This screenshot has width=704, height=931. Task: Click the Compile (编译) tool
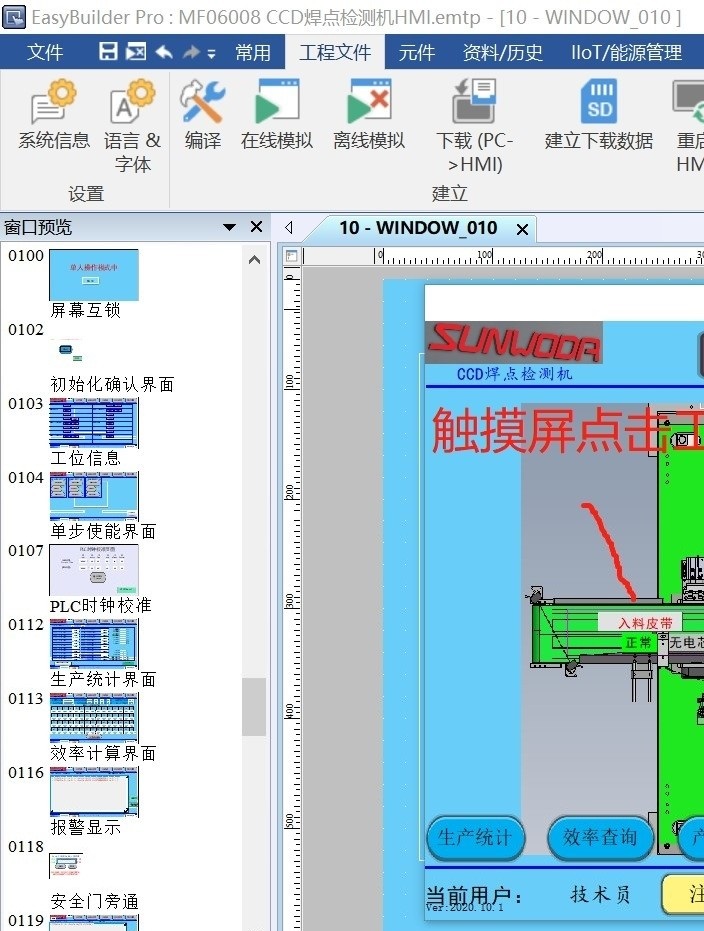[202, 115]
